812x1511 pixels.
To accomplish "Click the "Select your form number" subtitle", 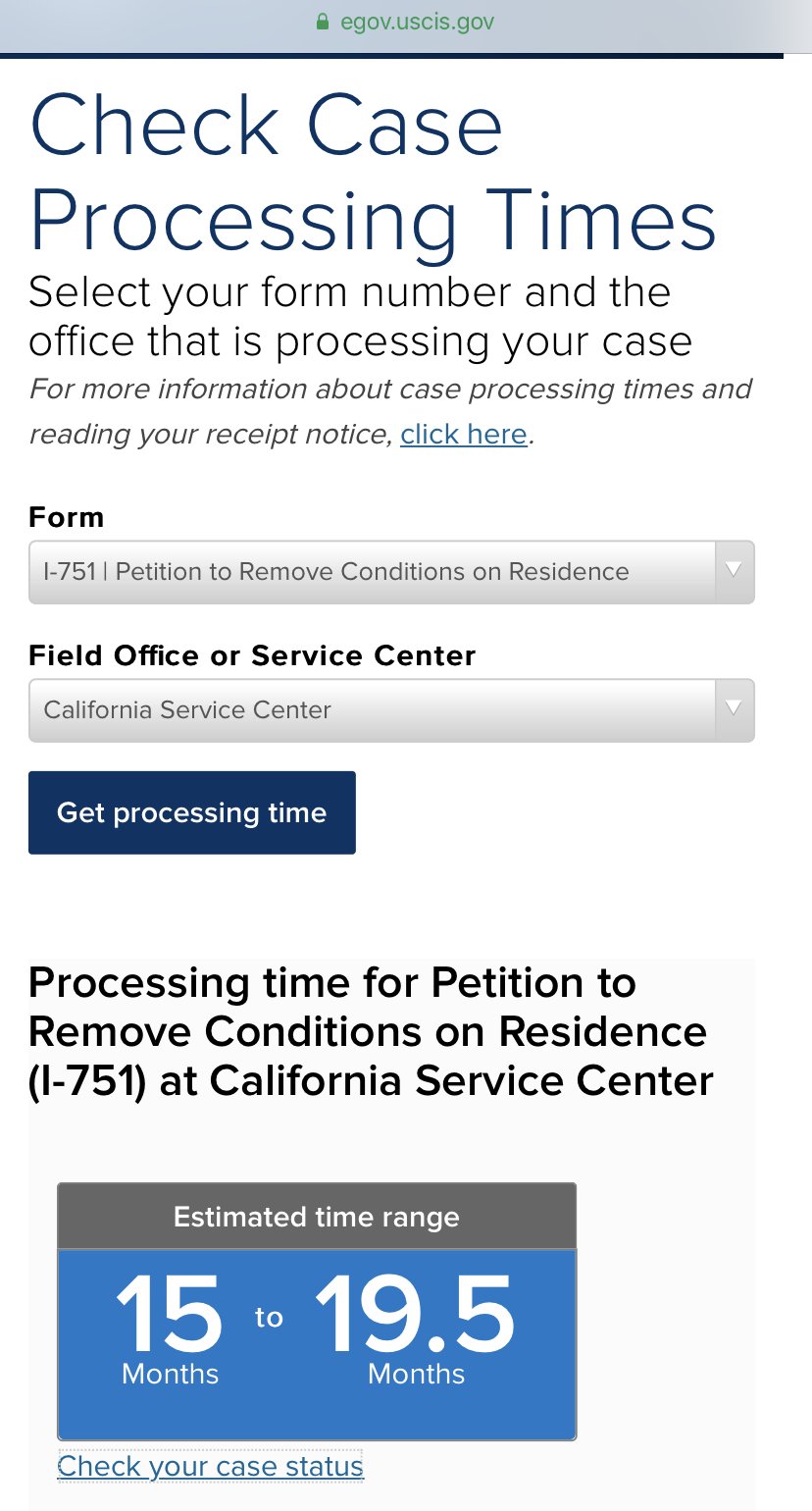I will click(361, 317).
